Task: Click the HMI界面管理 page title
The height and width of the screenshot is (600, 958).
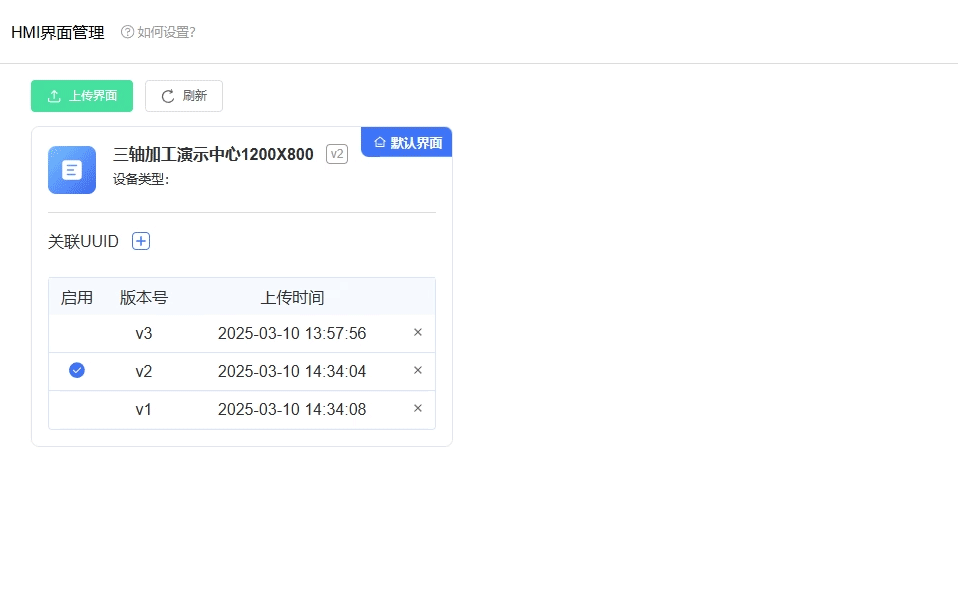Action: tap(58, 32)
